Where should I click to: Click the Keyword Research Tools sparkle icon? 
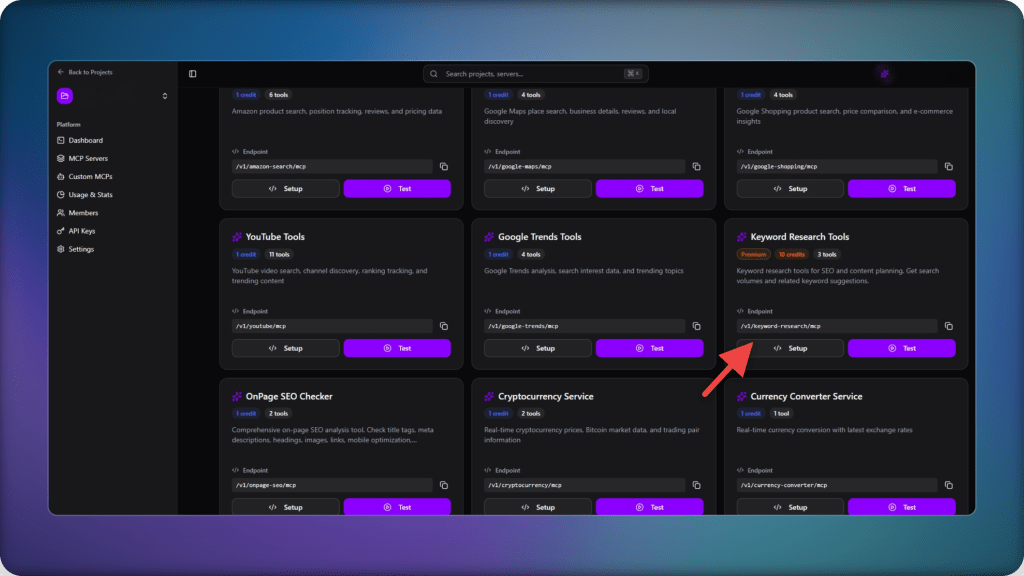click(742, 237)
